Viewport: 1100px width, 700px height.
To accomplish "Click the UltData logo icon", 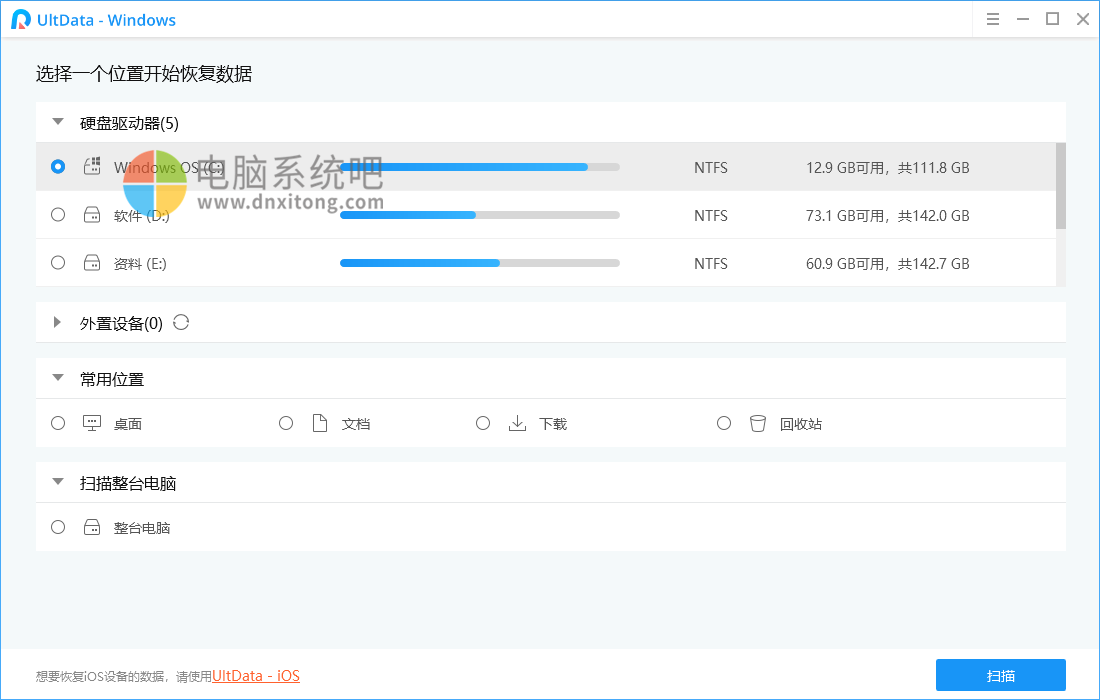I will point(21,20).
